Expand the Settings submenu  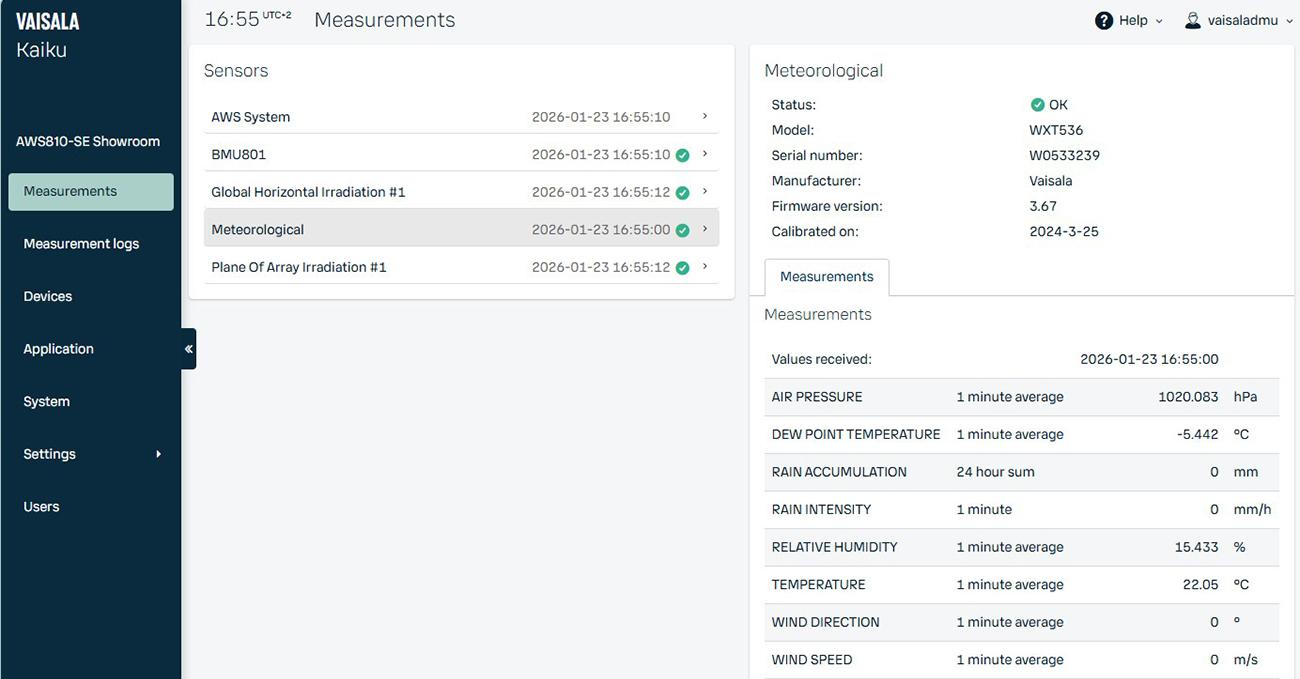click(157, 453)
